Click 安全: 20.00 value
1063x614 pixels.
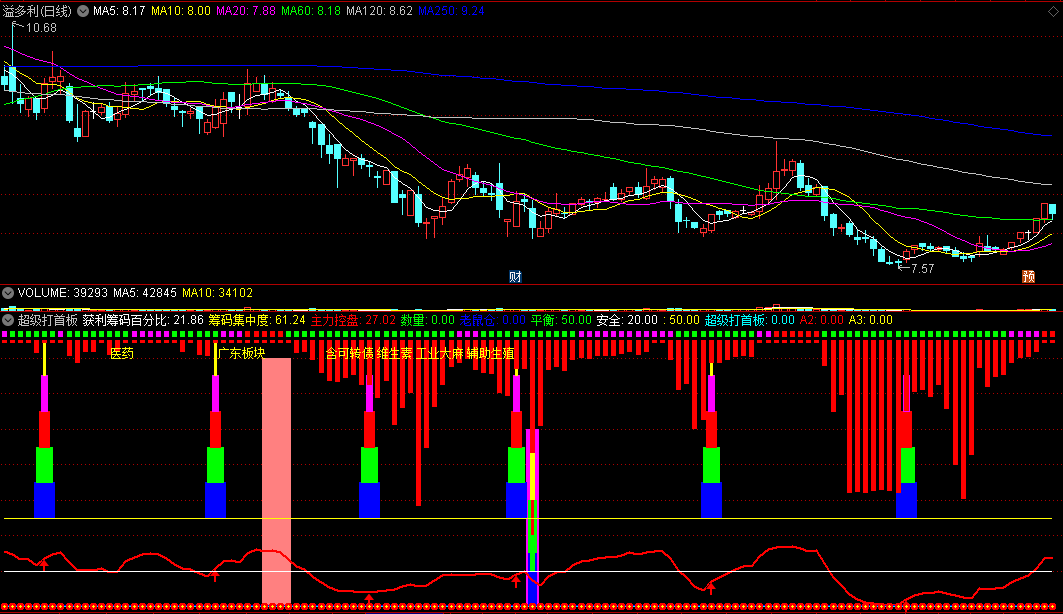627,320
